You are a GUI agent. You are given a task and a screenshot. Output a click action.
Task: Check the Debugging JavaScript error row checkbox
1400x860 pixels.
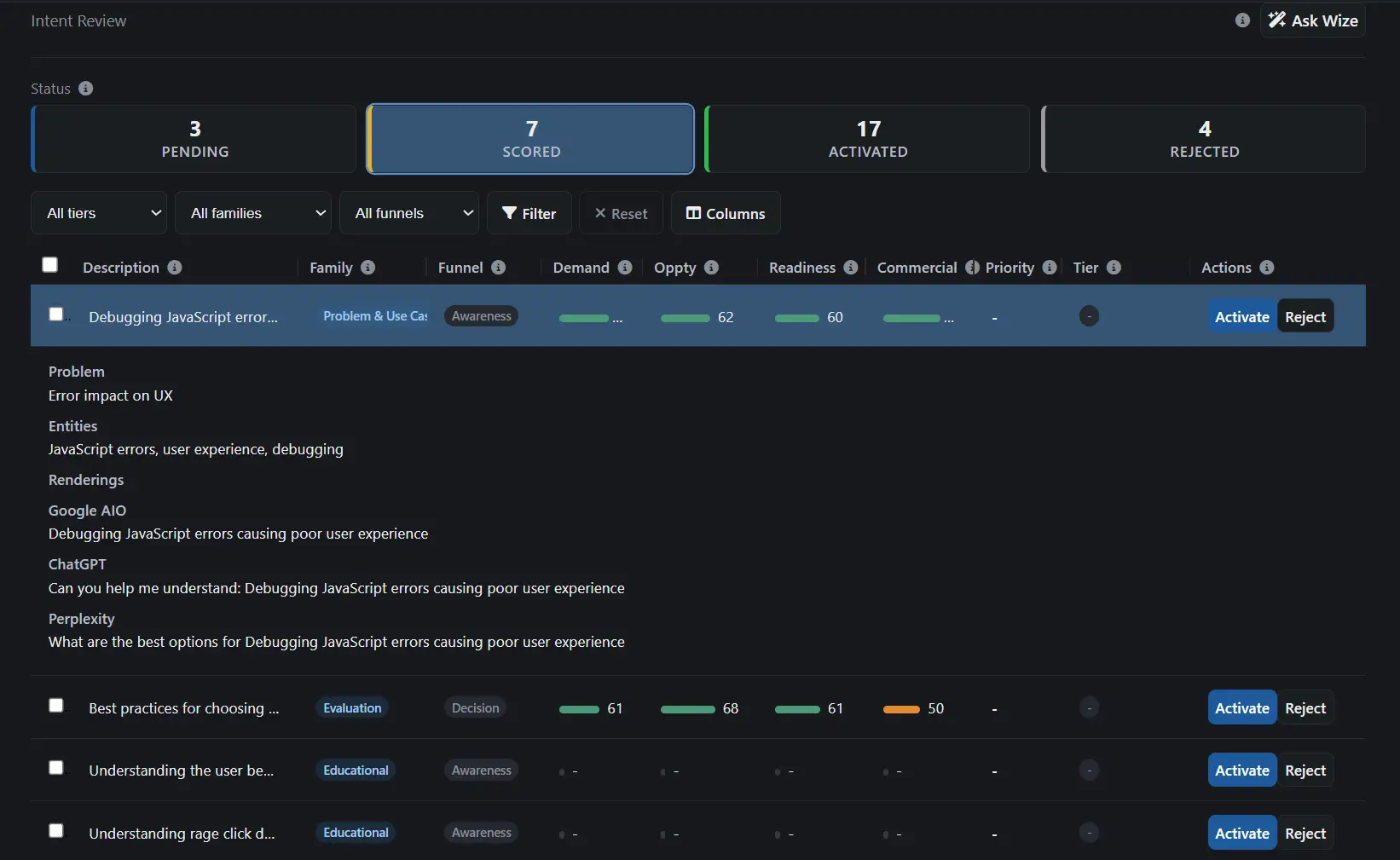pos(56,315)
